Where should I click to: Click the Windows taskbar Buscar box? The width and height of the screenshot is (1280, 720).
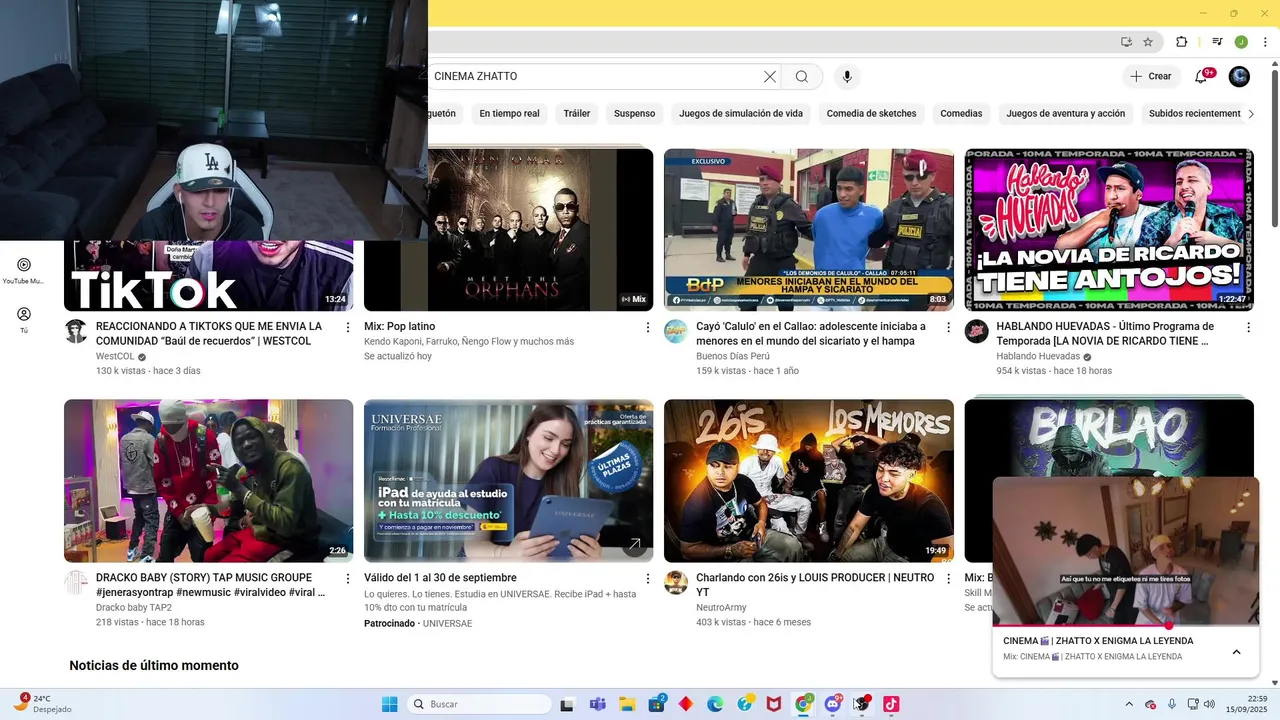click(479, 704)
